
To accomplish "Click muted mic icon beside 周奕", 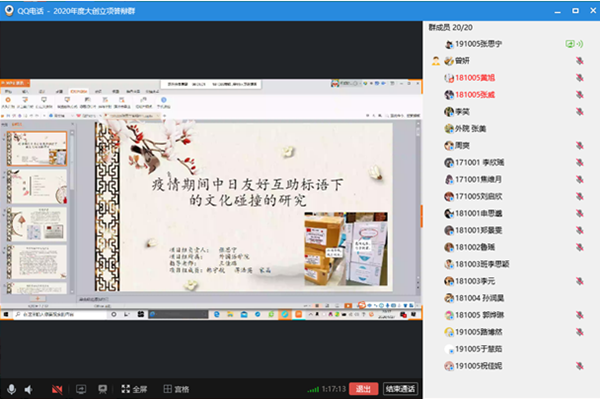I will [x=580, y=145].
